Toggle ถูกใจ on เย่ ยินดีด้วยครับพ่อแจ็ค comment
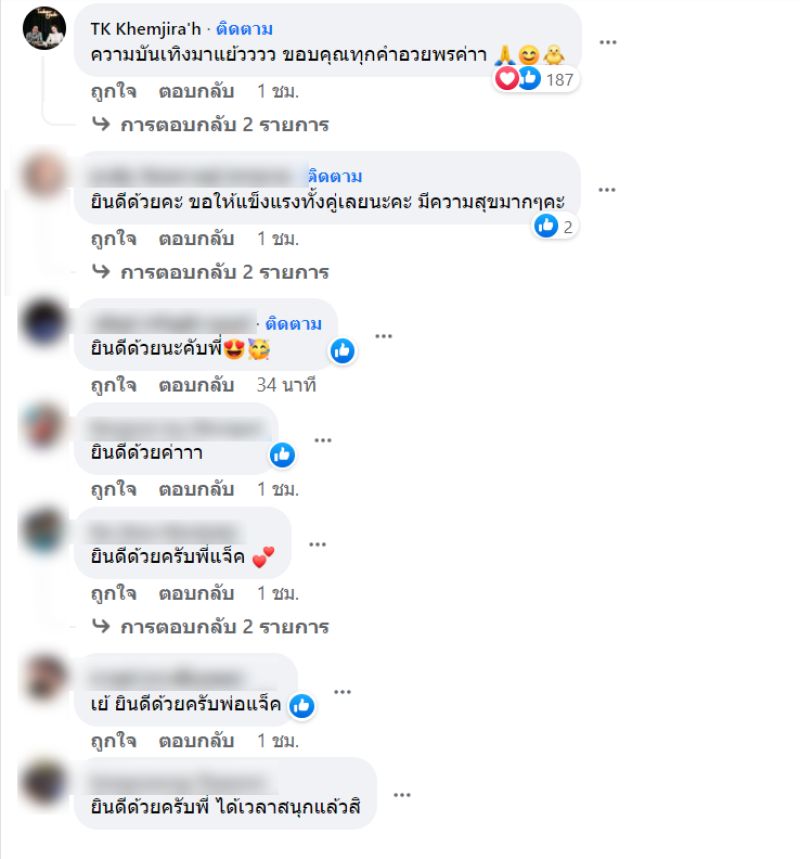 tap(113, 741)
